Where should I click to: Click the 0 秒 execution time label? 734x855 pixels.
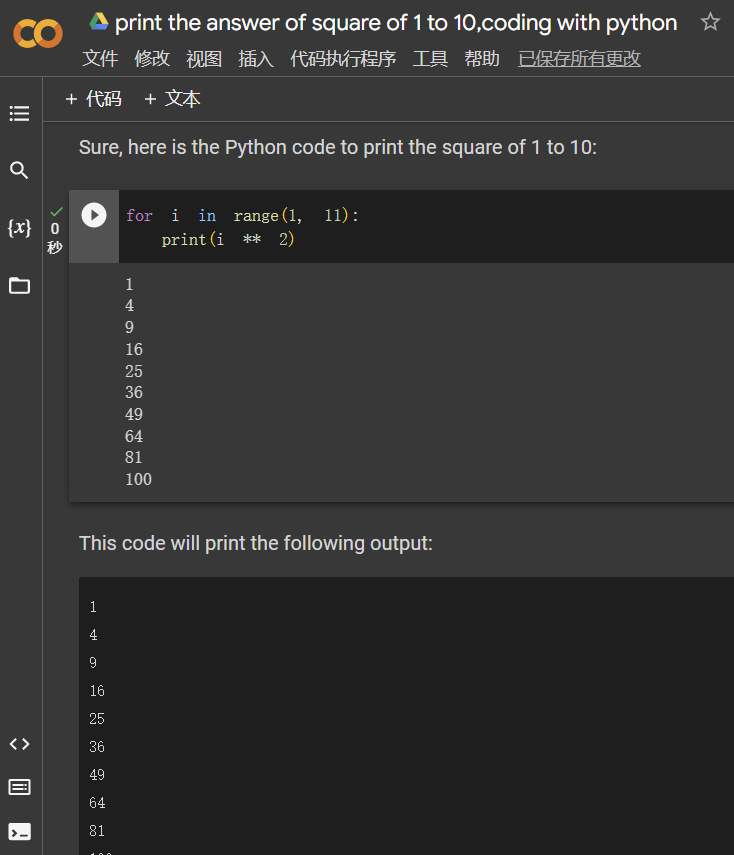(55, 238)
